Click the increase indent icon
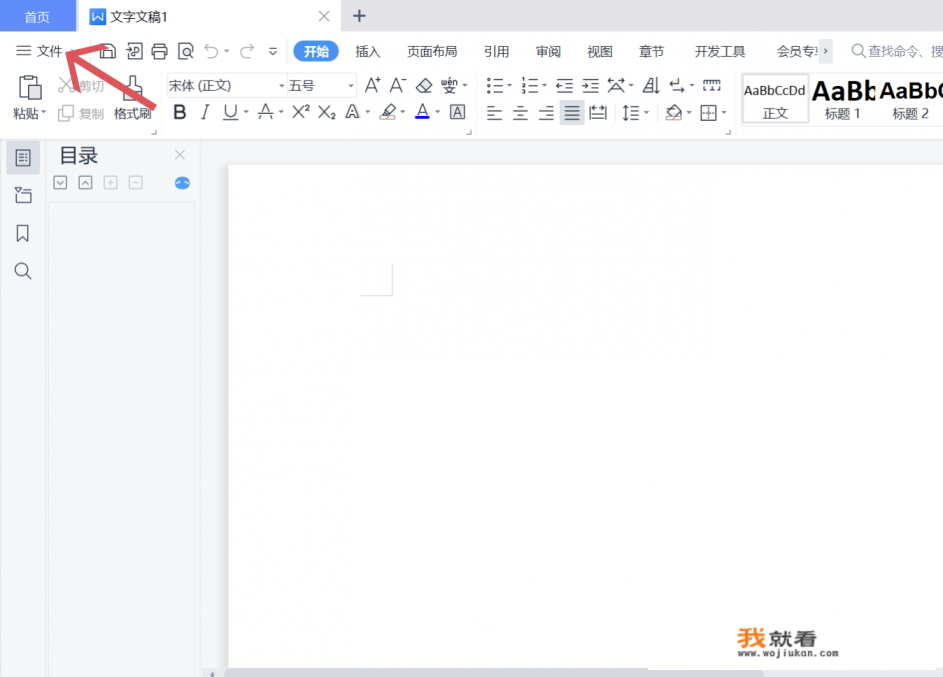This screenshot has width=943, height=677. pos(591,86)
